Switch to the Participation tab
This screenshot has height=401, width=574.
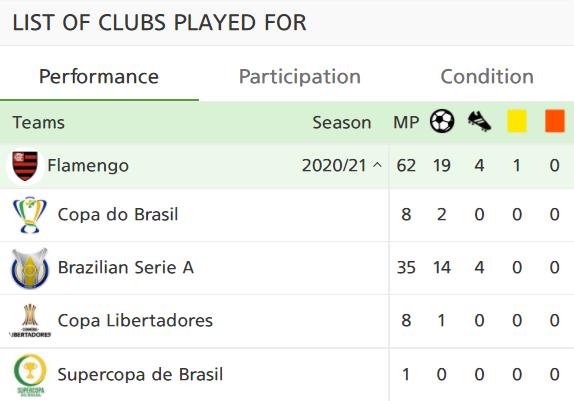tap(300, 77)
